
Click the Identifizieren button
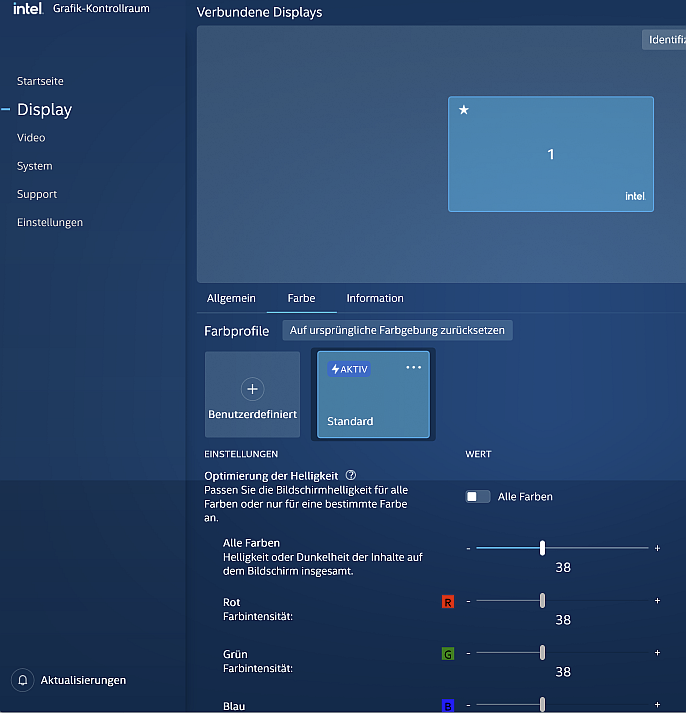(664, 40)
